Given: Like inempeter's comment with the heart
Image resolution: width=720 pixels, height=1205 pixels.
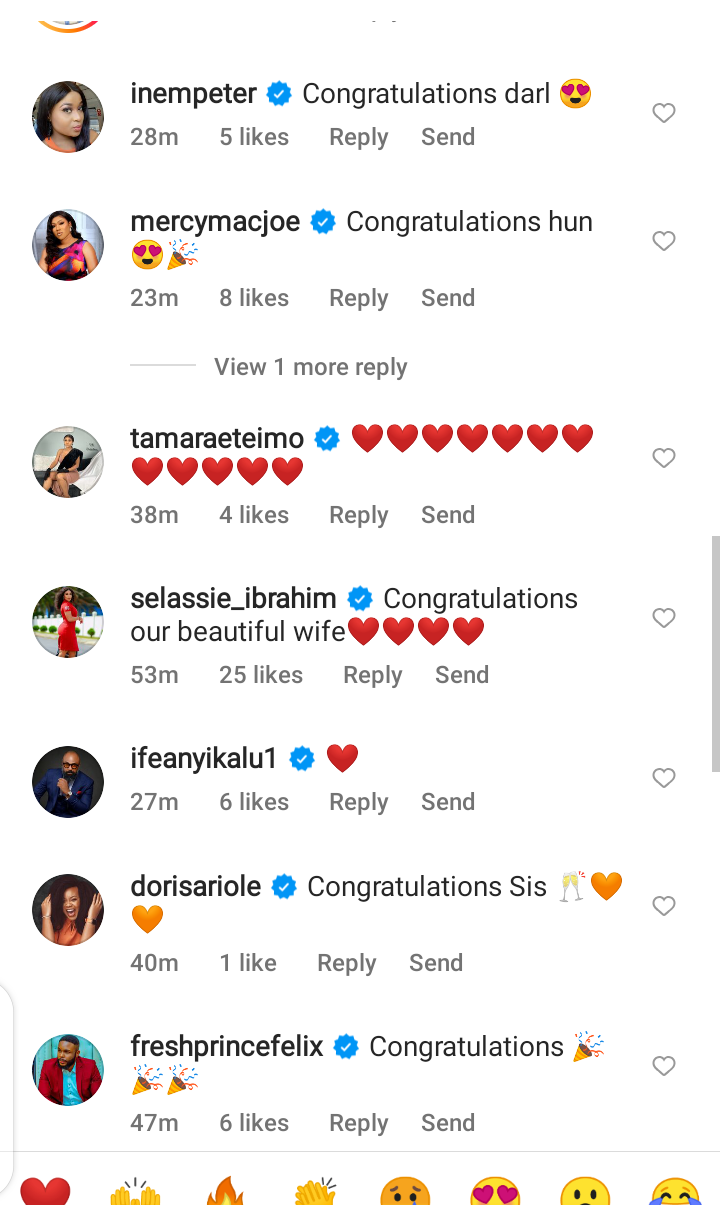Looking at the screenshot, I should 664,114.
